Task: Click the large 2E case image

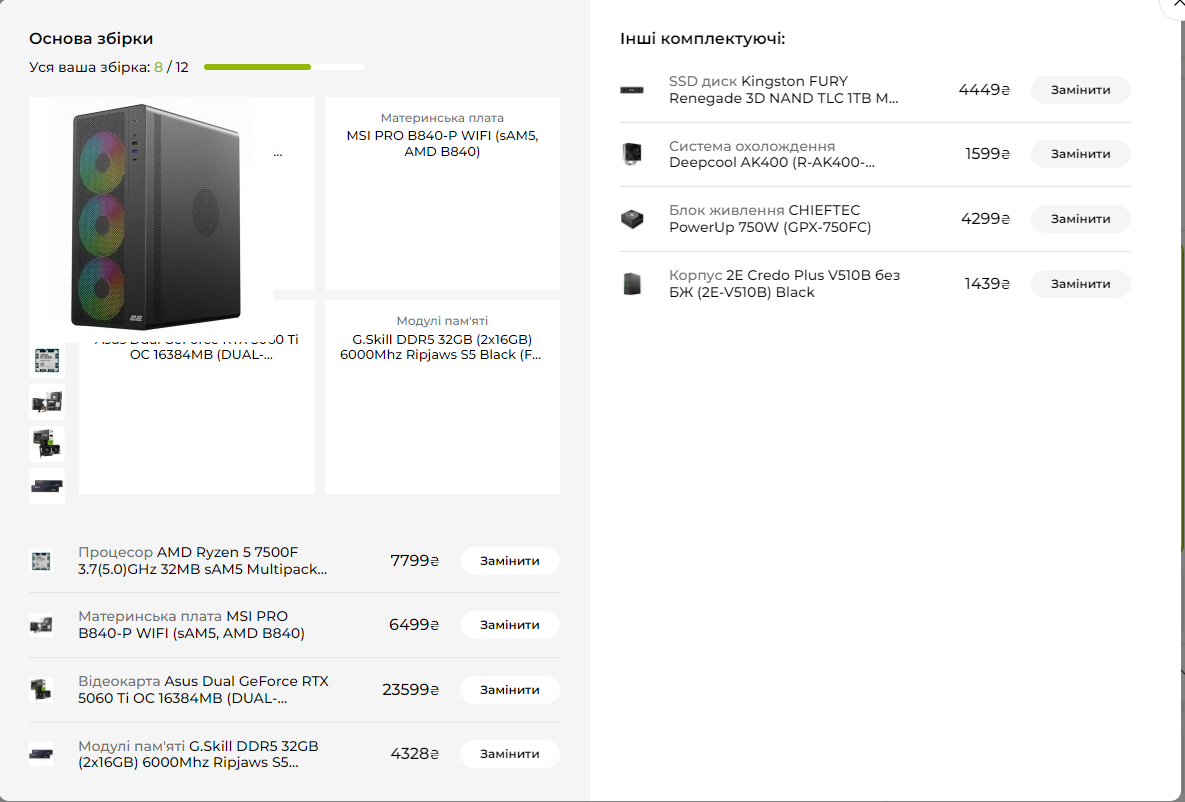Action: point(155,217)
